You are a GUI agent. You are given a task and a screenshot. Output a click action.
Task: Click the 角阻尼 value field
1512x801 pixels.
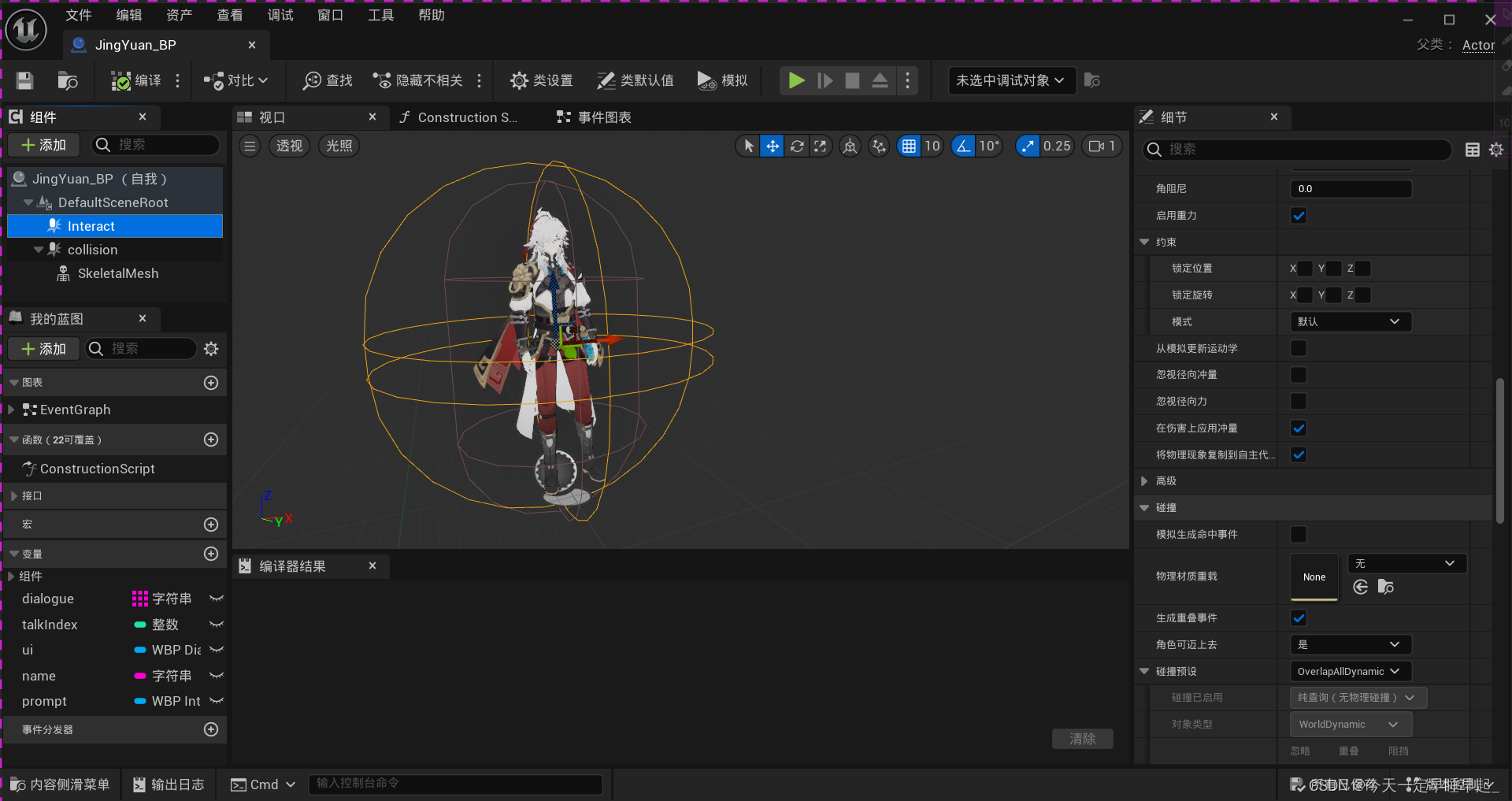(1351, 189)
